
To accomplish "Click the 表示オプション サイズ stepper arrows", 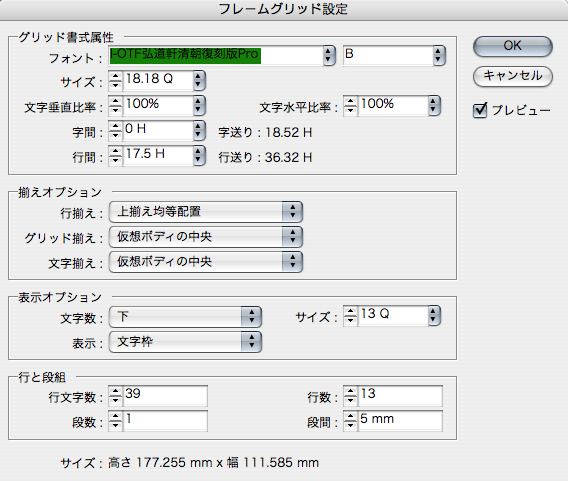I will pos(350,315).
